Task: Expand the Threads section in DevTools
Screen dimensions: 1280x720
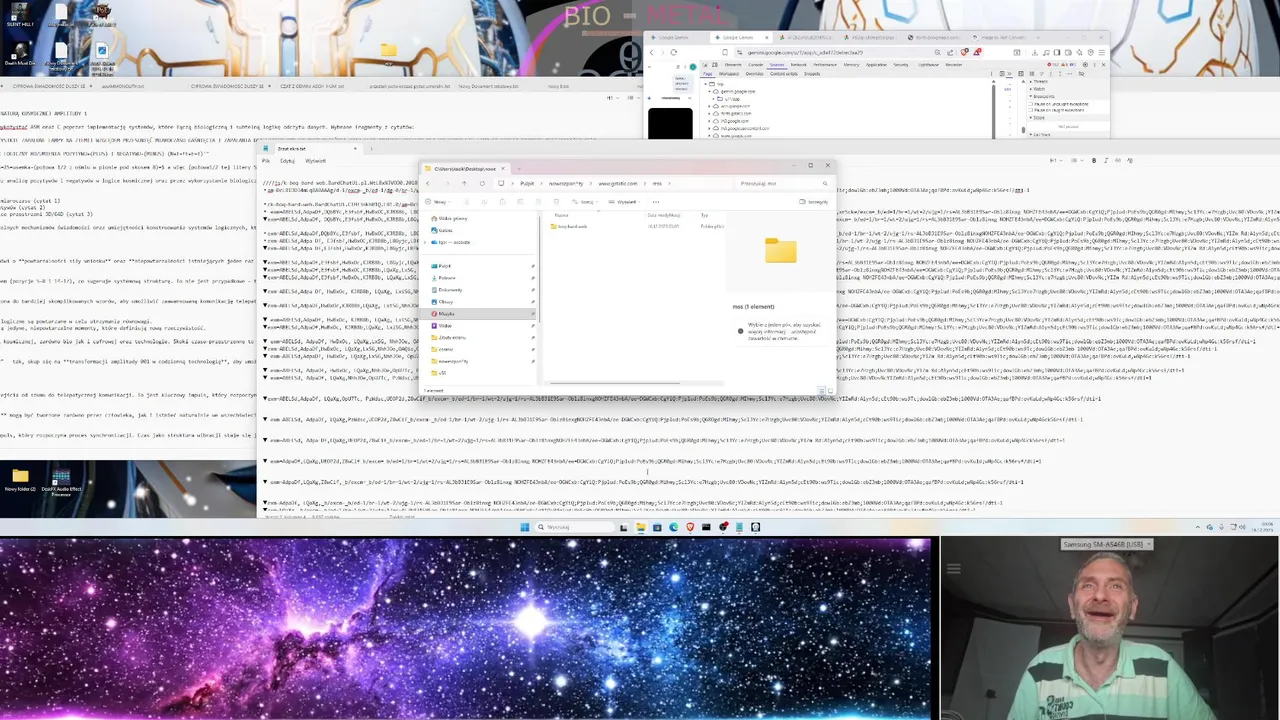Action: [x=1031, y=81]
